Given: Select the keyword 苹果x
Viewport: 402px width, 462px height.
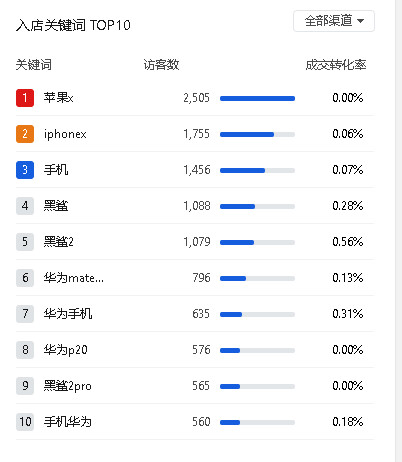Looking at the screenshot, I should pyautogui.click(x=58, y=98).
